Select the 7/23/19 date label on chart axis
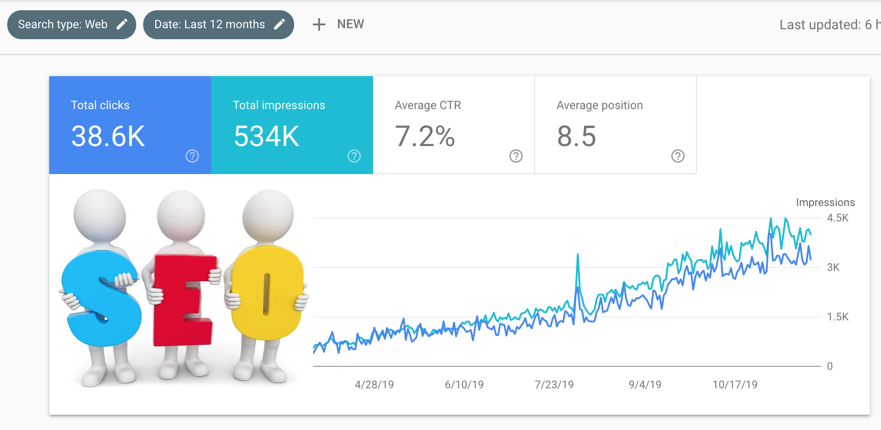 click(x=554, y=384)
